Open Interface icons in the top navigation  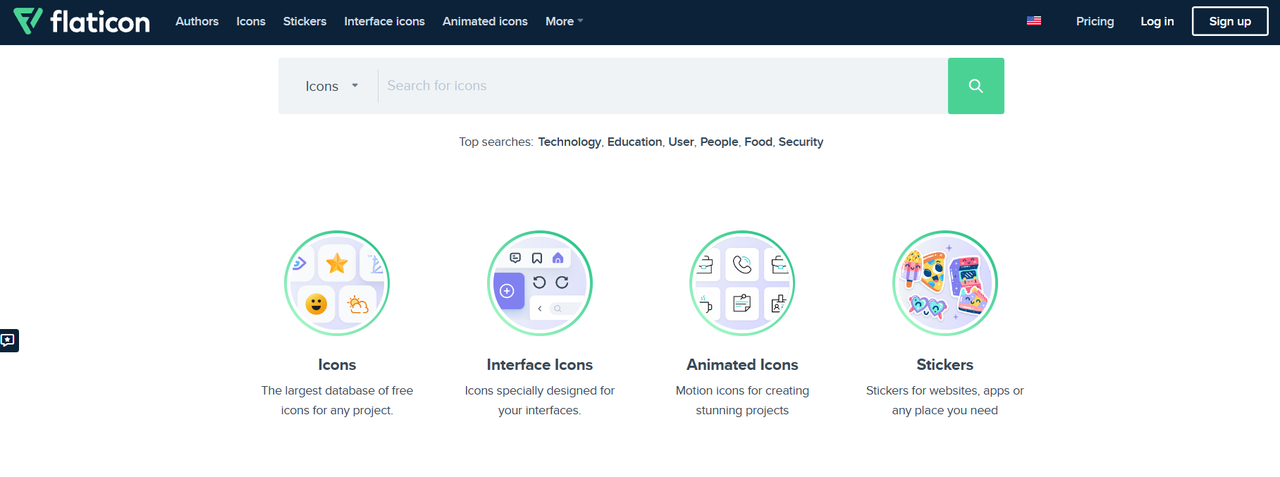tap(384, 21)
